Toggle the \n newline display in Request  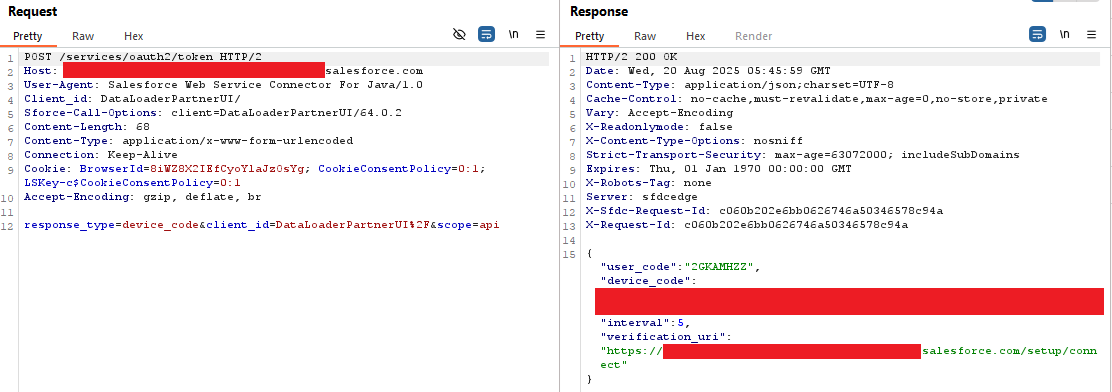click(x=513, y=34)
